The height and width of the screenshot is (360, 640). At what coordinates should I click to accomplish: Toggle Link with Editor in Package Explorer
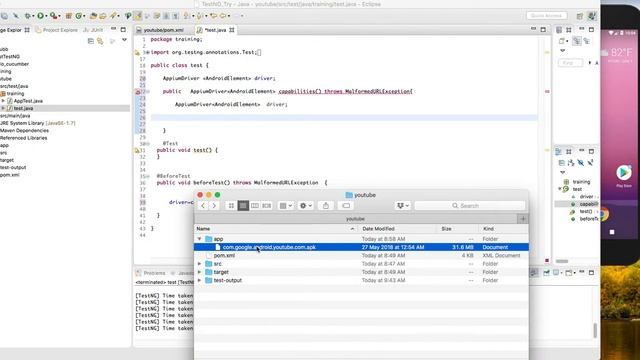[x=100, y=41]
